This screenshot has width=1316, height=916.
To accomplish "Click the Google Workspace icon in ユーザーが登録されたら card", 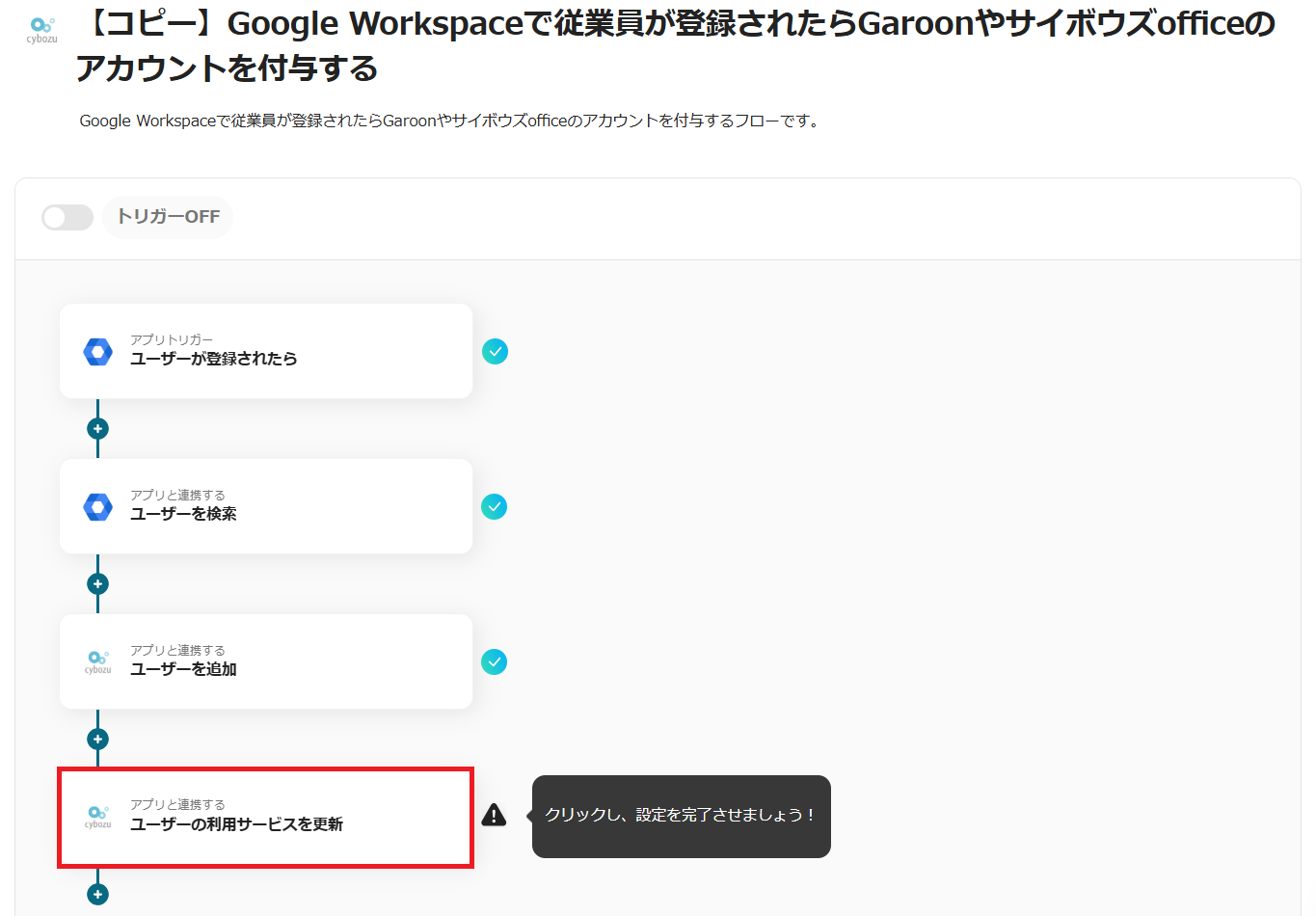I will 97,352.
